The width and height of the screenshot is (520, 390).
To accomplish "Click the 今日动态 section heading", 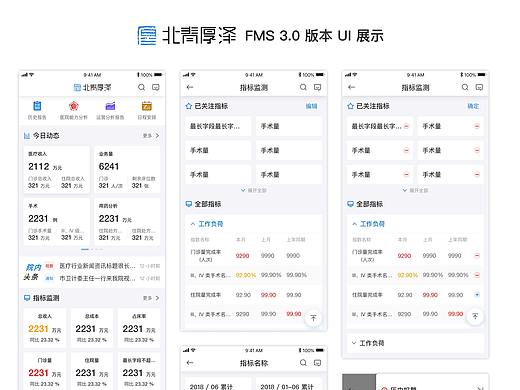I will [46, 136].
